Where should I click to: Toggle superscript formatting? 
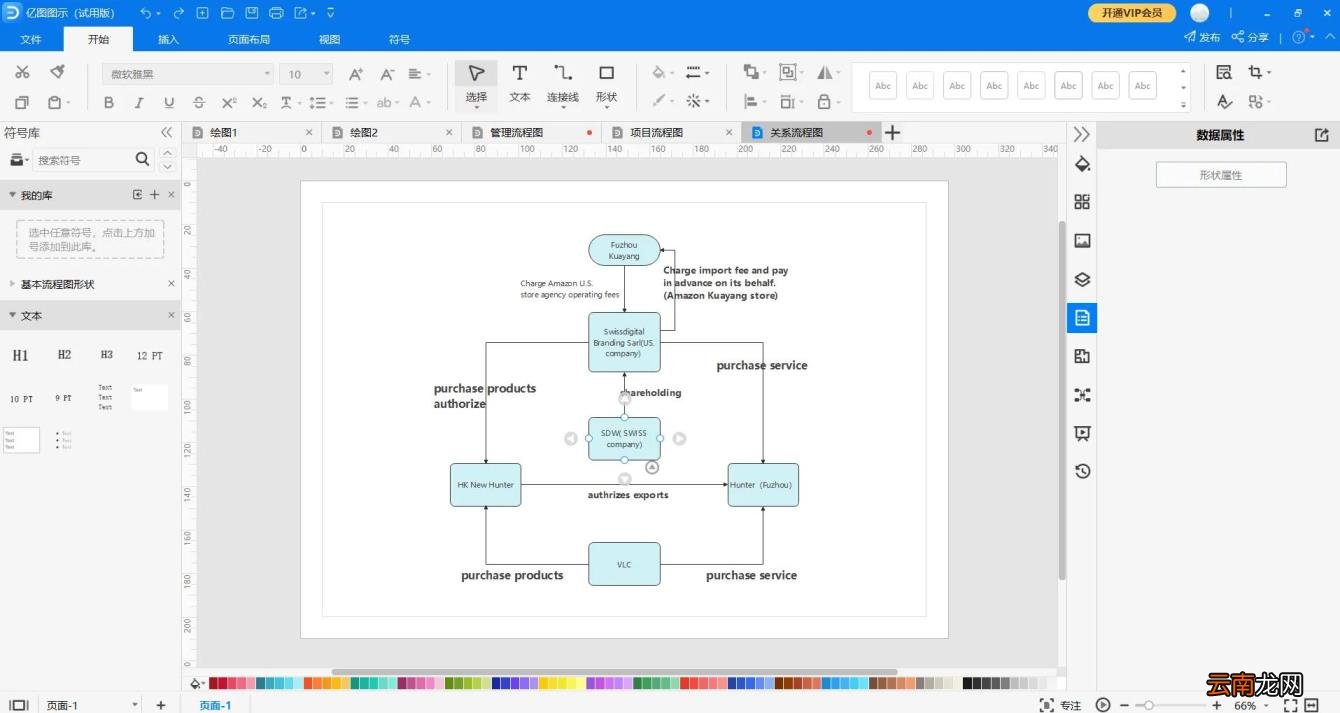tap(229, 103)
